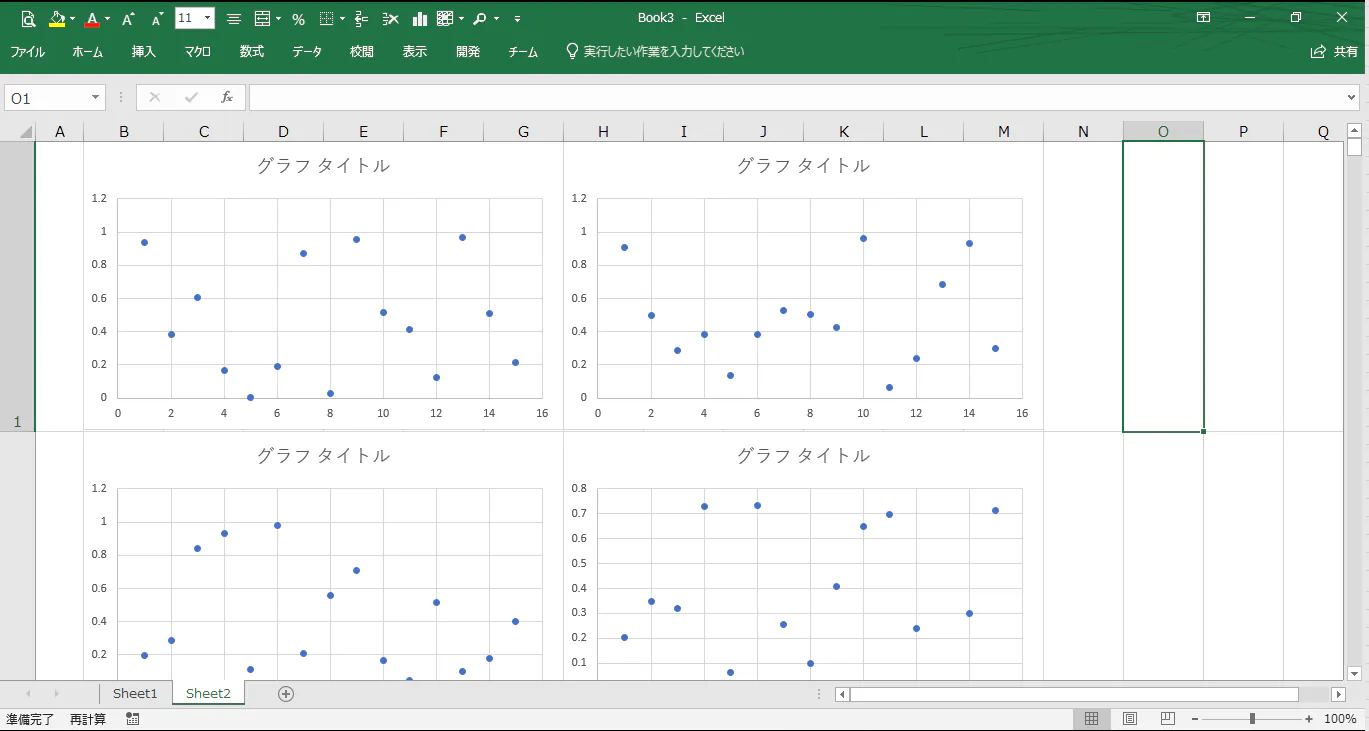1369x731 pixels.
Task: Click the insert function fx button
Action: (227, 97)
